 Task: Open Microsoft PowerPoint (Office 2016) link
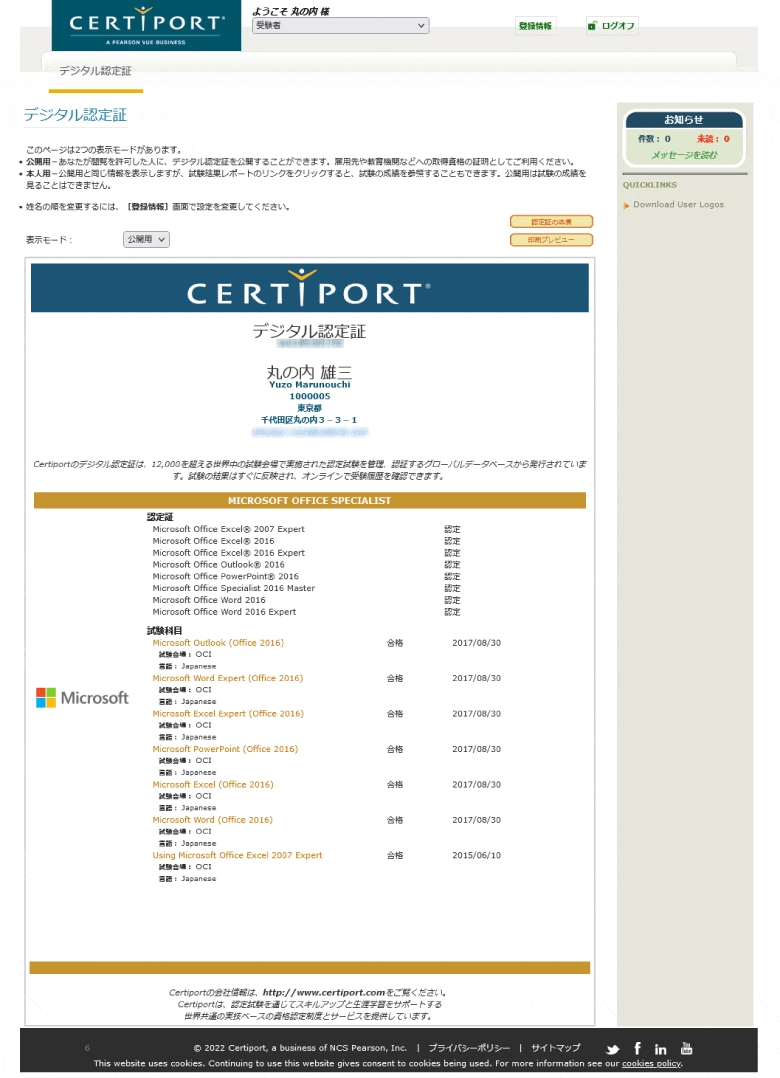coord(225,749)
